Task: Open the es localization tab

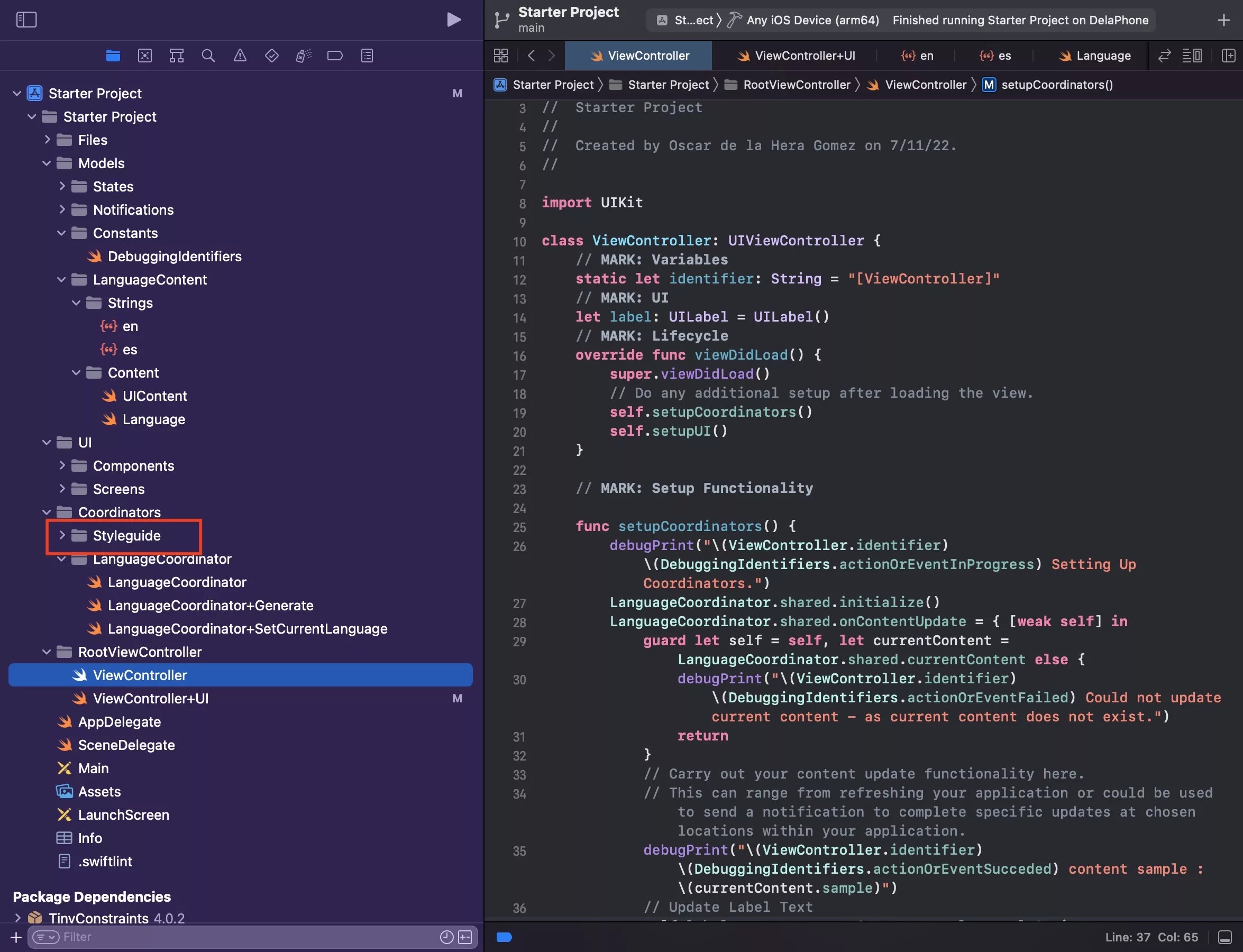Action: (997, 55)
